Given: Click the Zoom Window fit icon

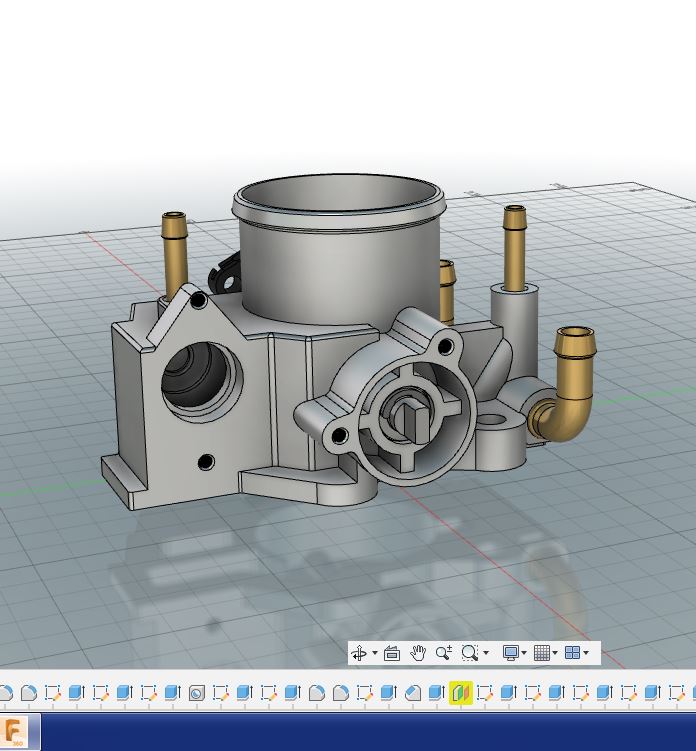Looking at the screenshot, I should (469, 653).
